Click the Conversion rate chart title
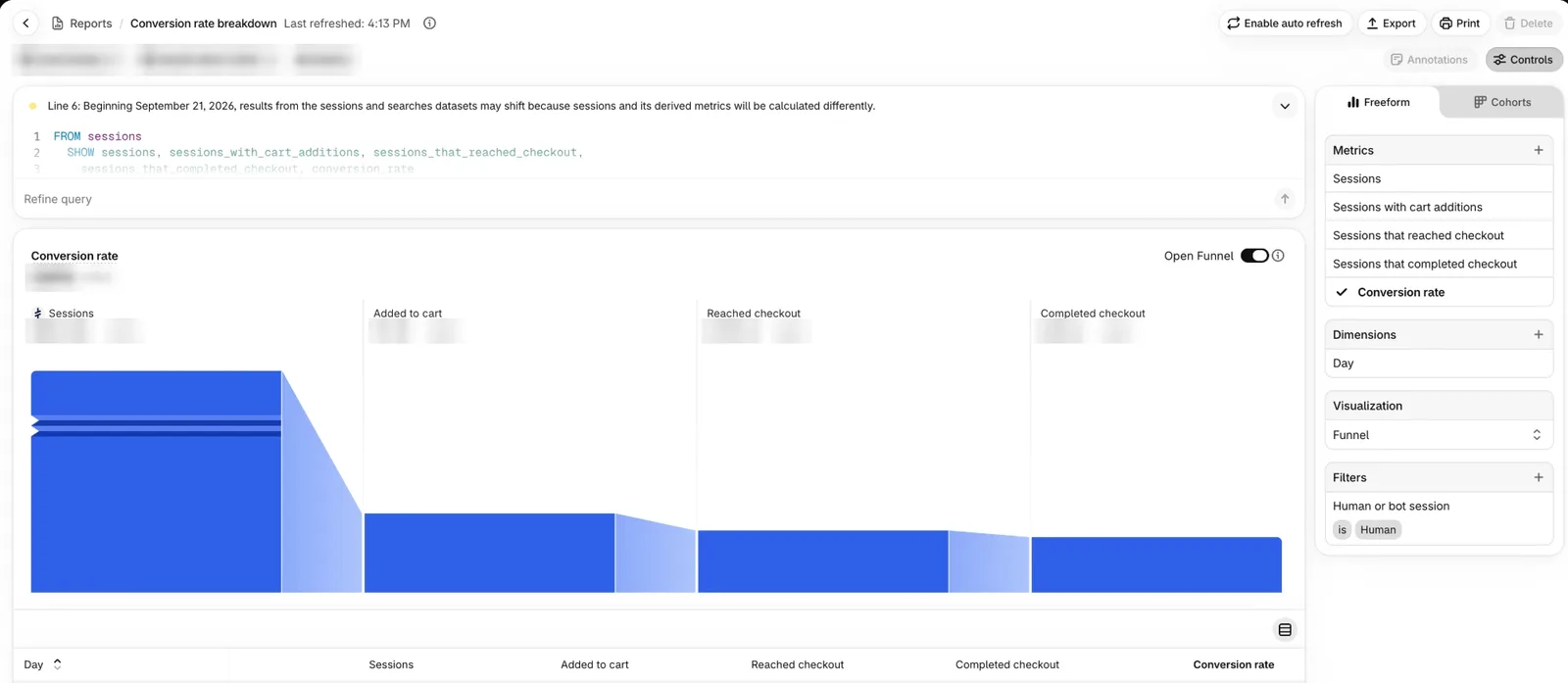The height and width of the screenshot is (683, 1568). (74, 256)
